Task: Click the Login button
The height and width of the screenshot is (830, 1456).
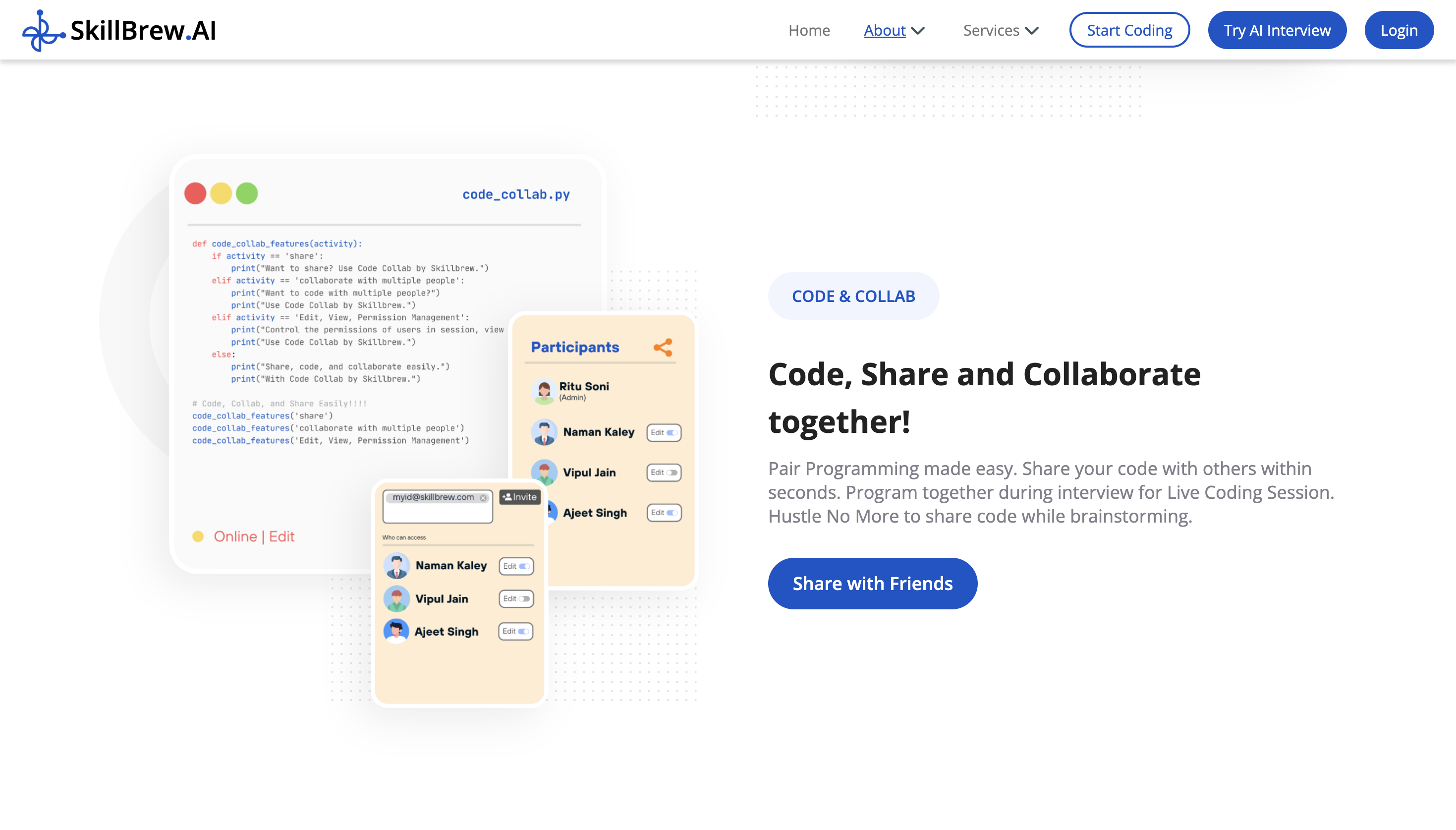Action: pos(1399,30)
